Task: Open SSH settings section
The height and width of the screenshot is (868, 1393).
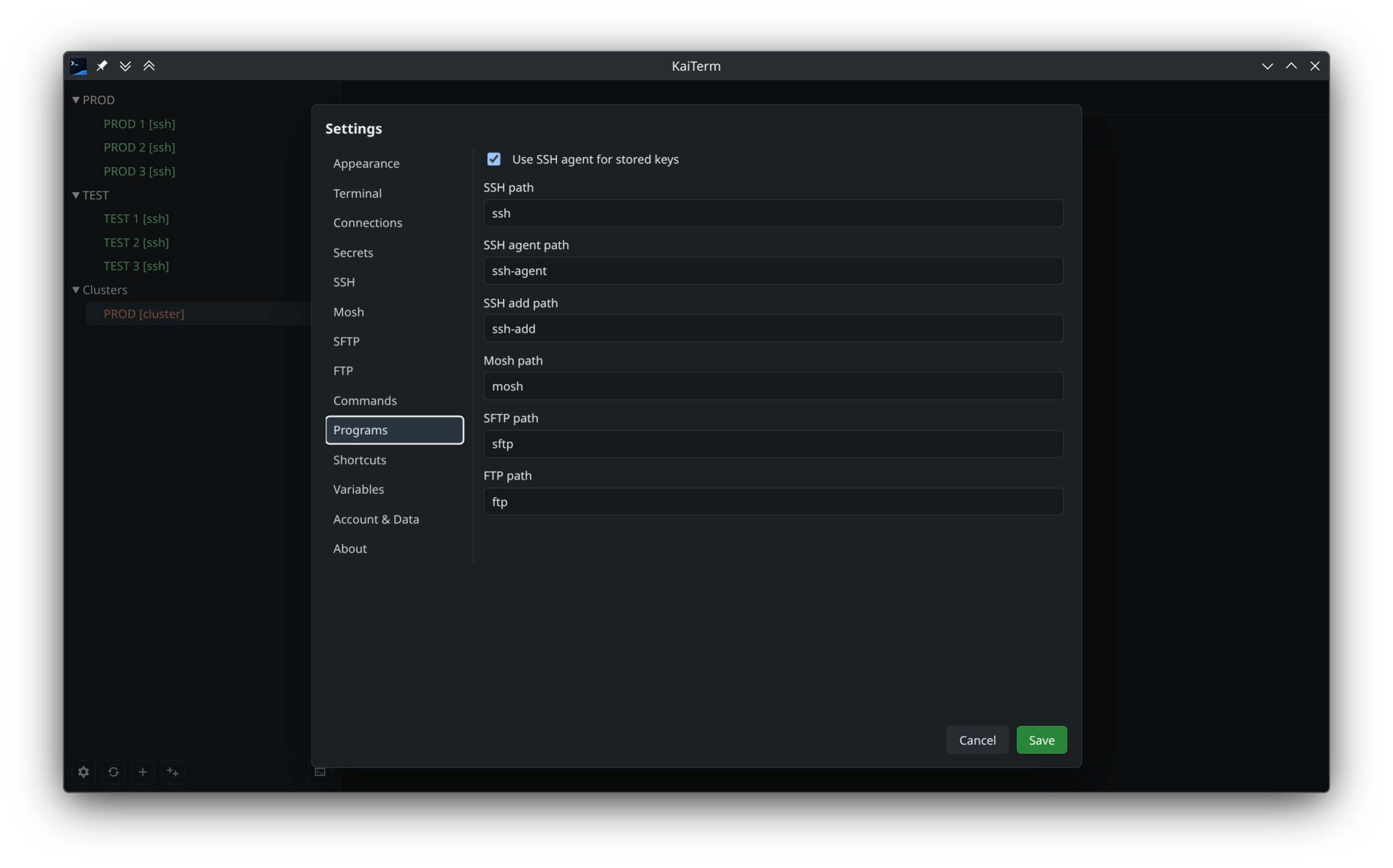Action: click(x=394, y=282)
